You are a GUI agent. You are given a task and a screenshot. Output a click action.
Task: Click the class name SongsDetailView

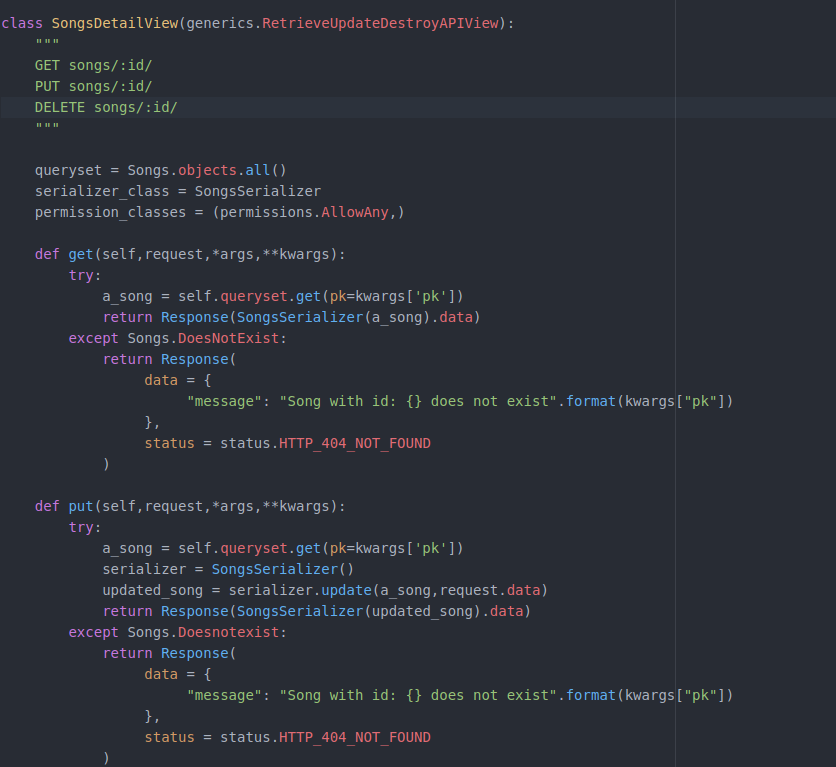pyautogui.click(x=110, y=22)
